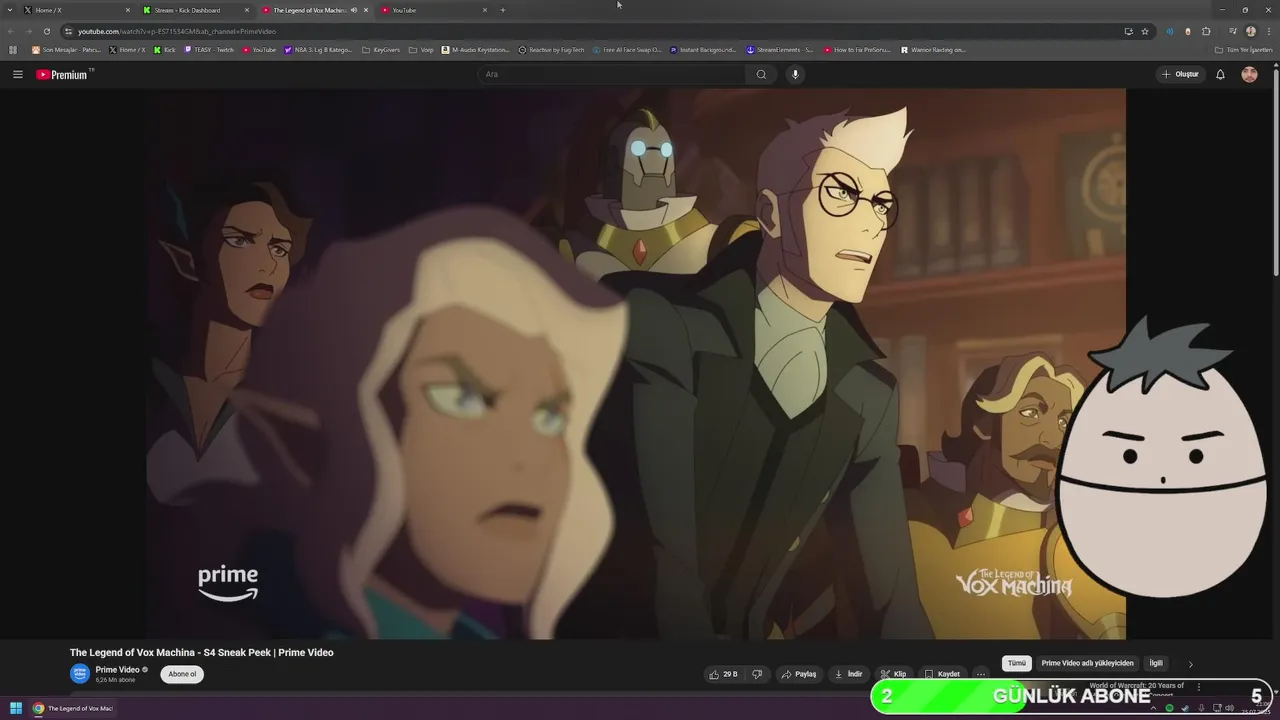The image size is (1280, 720).
Task: Switch to Home / X tab
Action: pos(77,10)
